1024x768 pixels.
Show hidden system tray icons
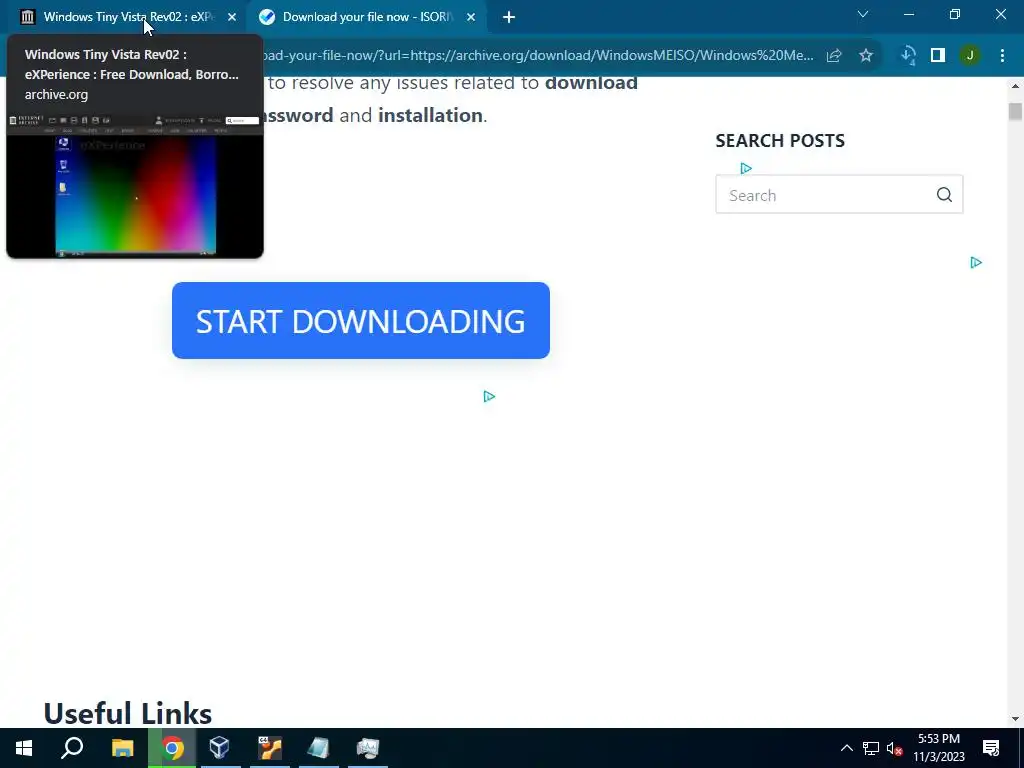click(846, 748)
